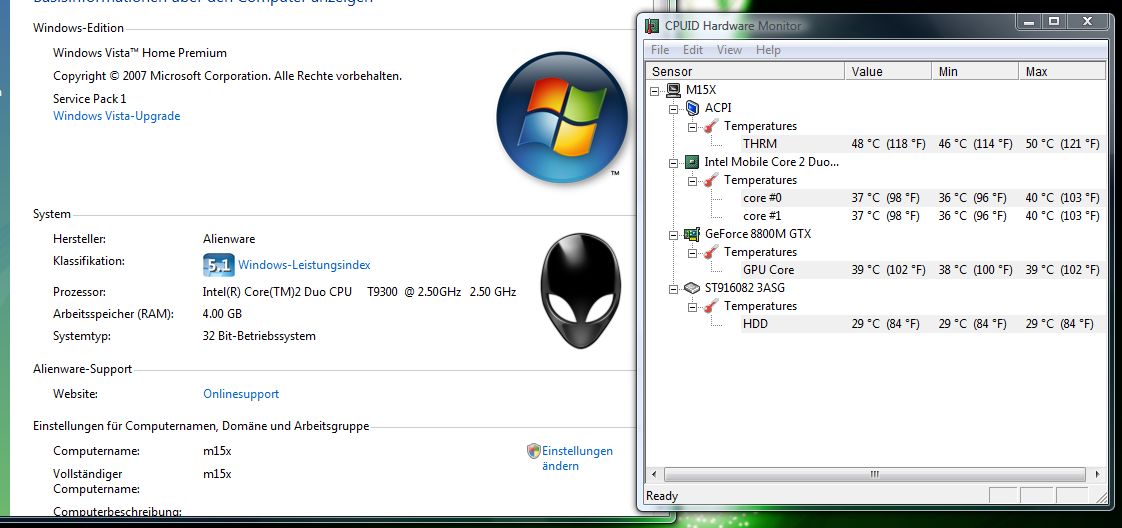This screenshot has height=528, width=1122.
Task: Collapse the GeForce 8800M GTX node
Action: 673,235
